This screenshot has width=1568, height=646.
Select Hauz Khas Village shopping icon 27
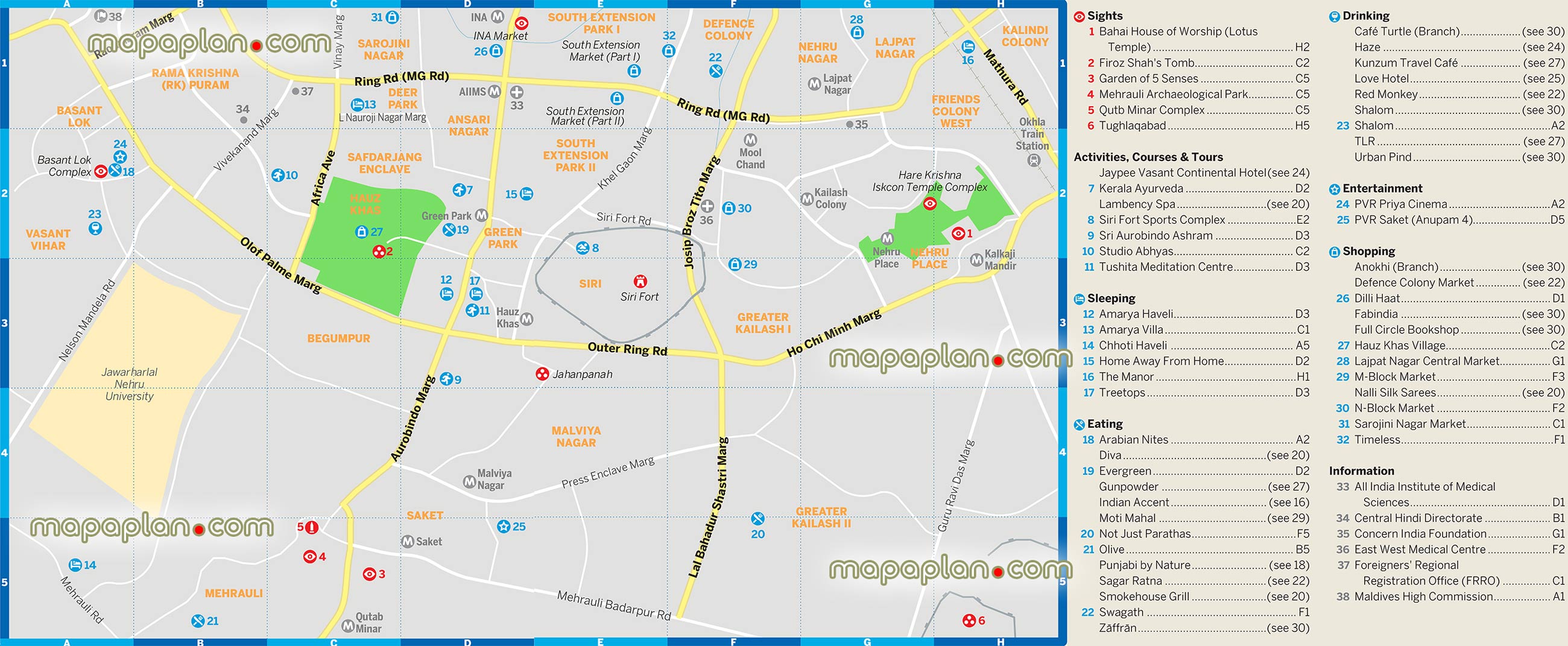(x=362, y=232)
